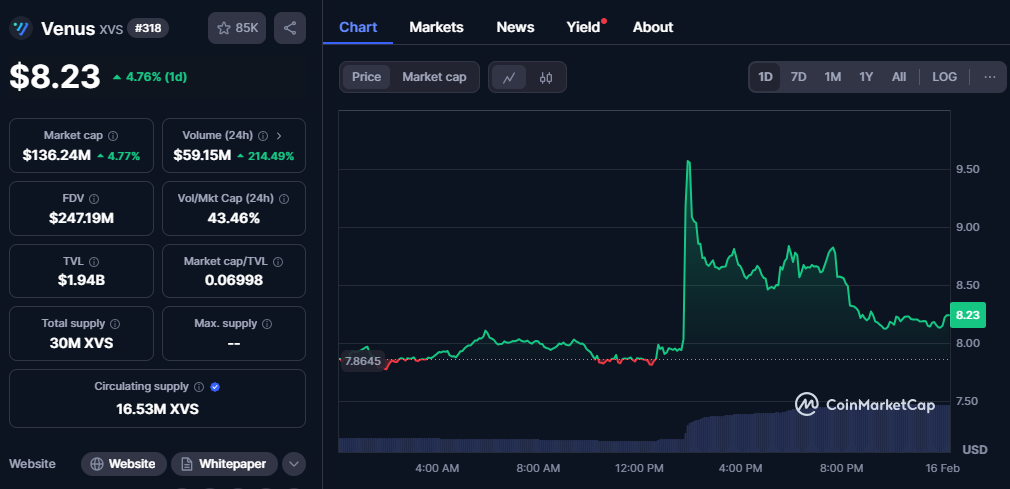Toggle chart to Market cap view

point(434,77)
